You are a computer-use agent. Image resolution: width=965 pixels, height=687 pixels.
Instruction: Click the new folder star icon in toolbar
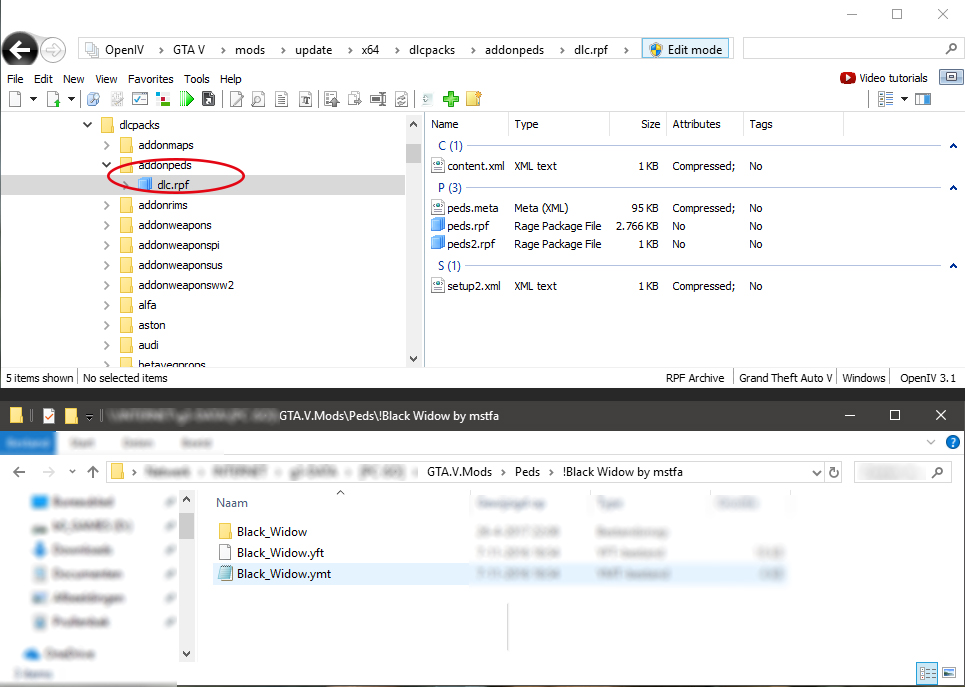[x=474, y=98]
